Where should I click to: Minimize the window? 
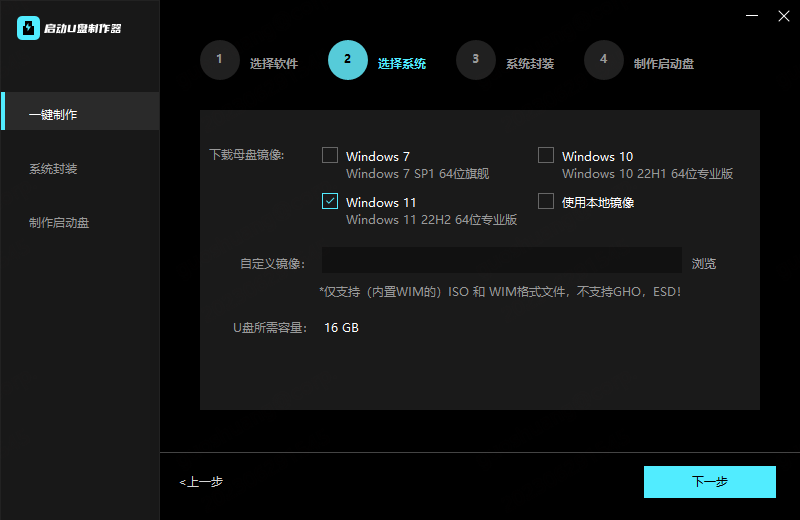tap(747, 17)
